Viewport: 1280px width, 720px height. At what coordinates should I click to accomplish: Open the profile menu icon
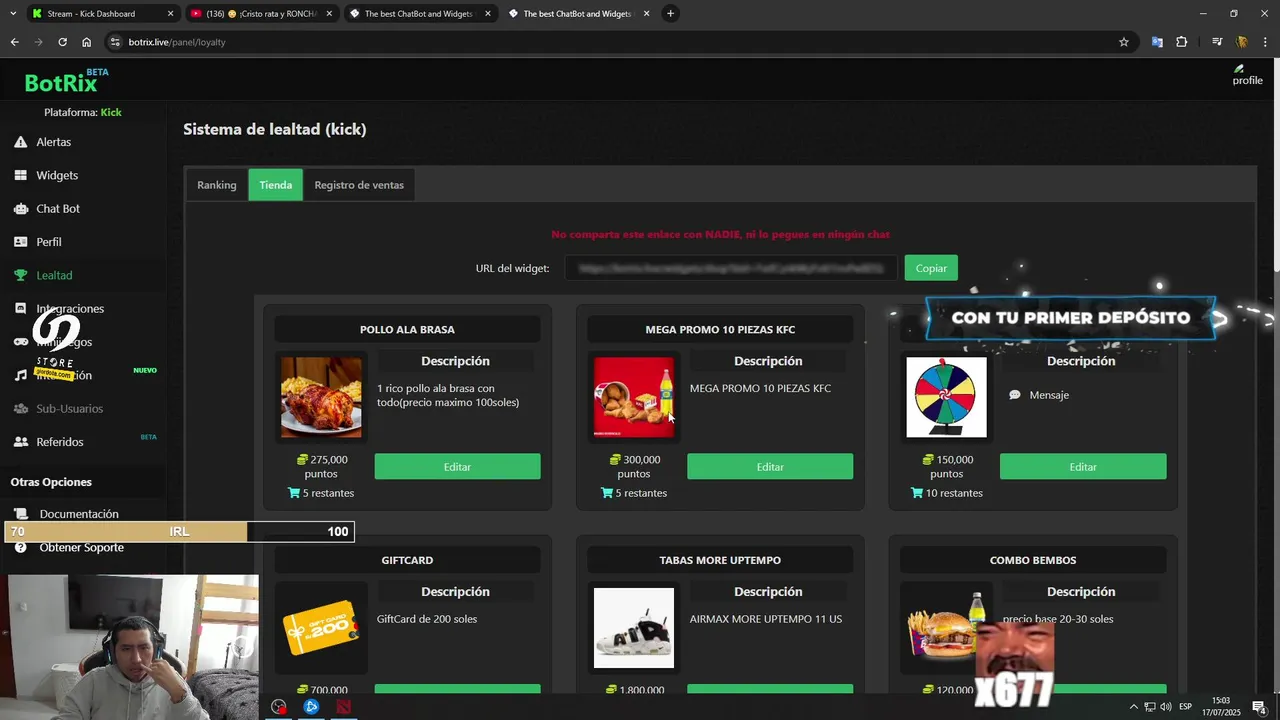click(1247, 74)
